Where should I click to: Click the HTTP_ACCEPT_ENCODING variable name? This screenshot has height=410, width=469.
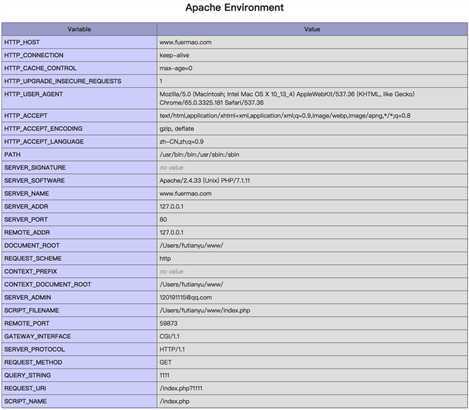coord(43,129)
